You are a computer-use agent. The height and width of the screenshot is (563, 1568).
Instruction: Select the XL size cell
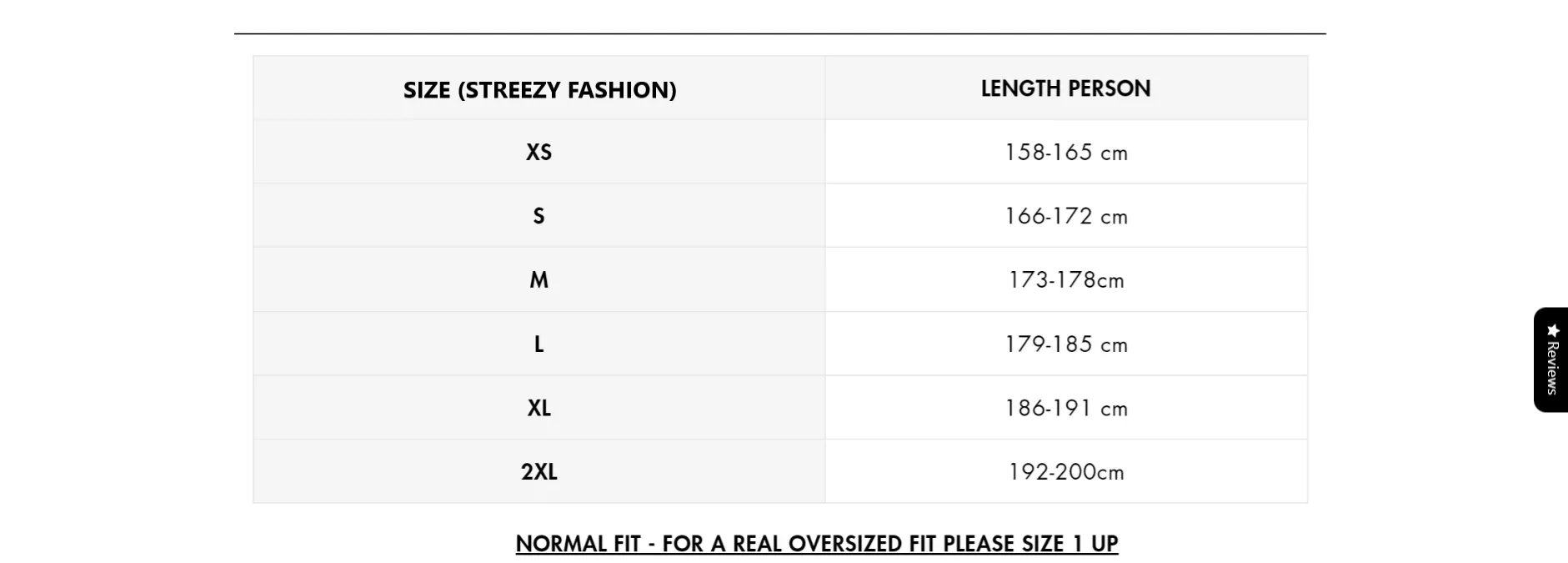pyautogui.click(x=539, y=408)
